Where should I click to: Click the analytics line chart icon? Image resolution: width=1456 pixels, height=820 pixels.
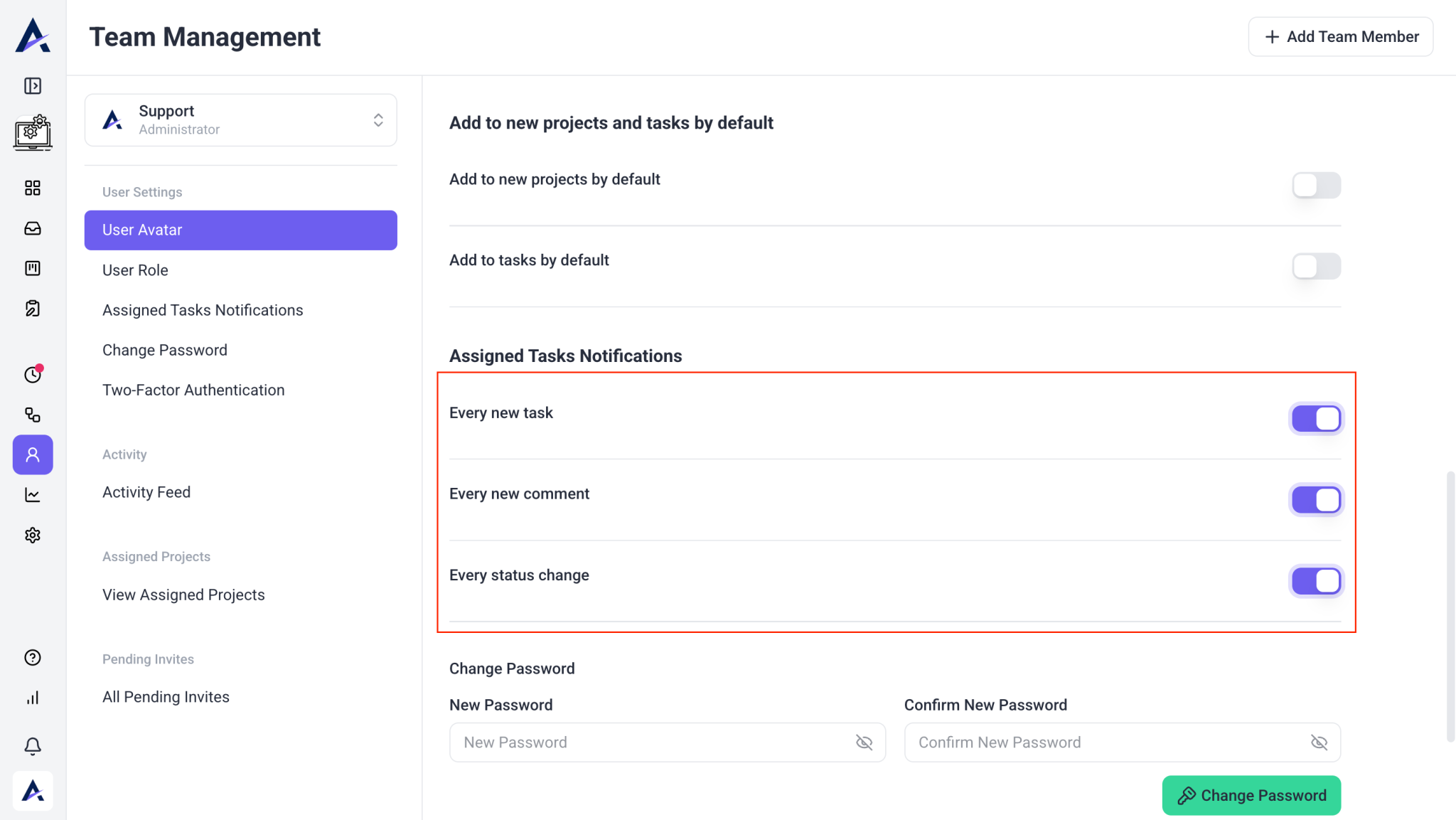[x=33, y=495]
